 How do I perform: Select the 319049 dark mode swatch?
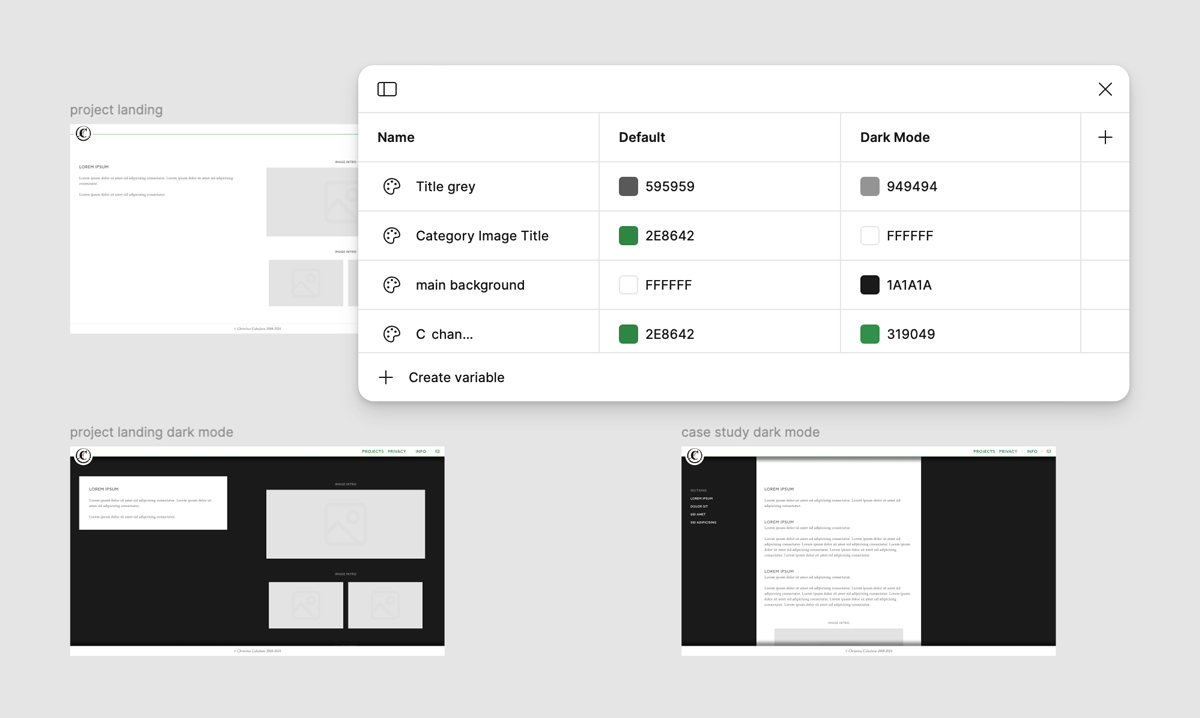(868, 331)
